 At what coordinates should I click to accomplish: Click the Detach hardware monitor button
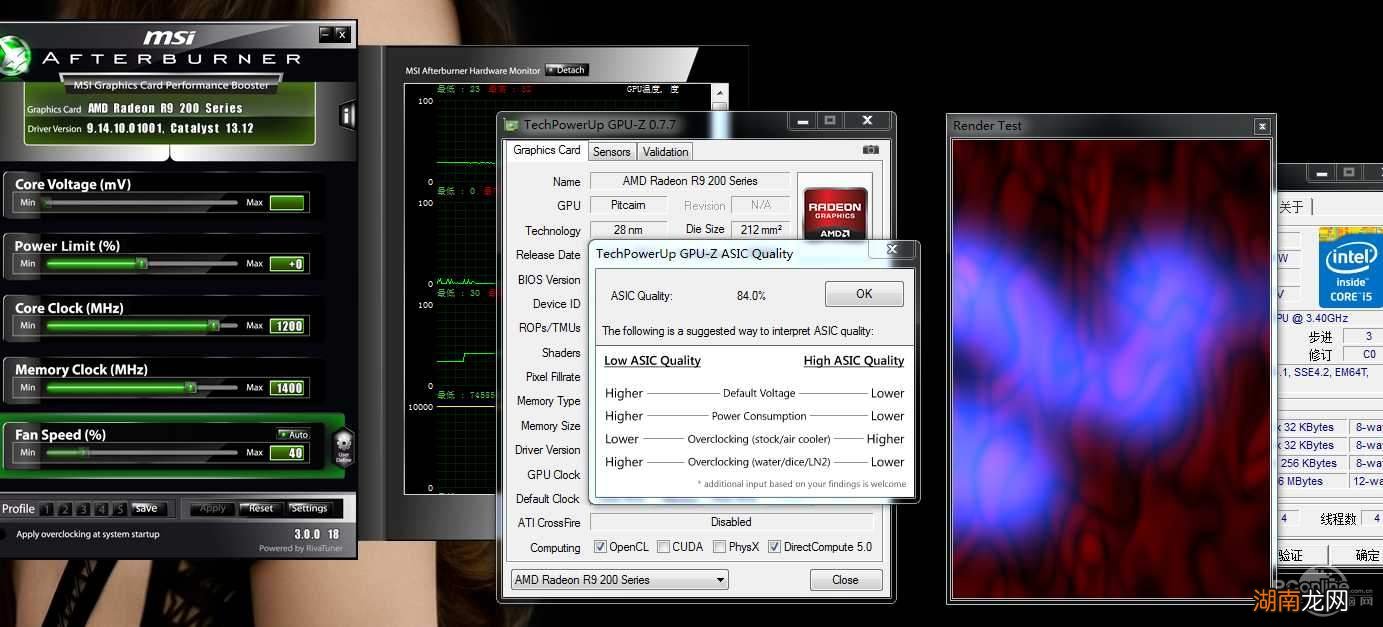pos(566,70)
